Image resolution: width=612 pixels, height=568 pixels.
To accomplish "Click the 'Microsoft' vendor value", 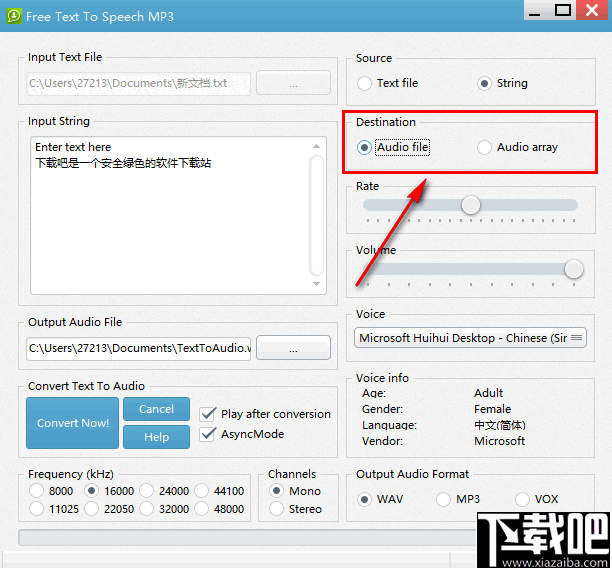I will click(499, 441).
